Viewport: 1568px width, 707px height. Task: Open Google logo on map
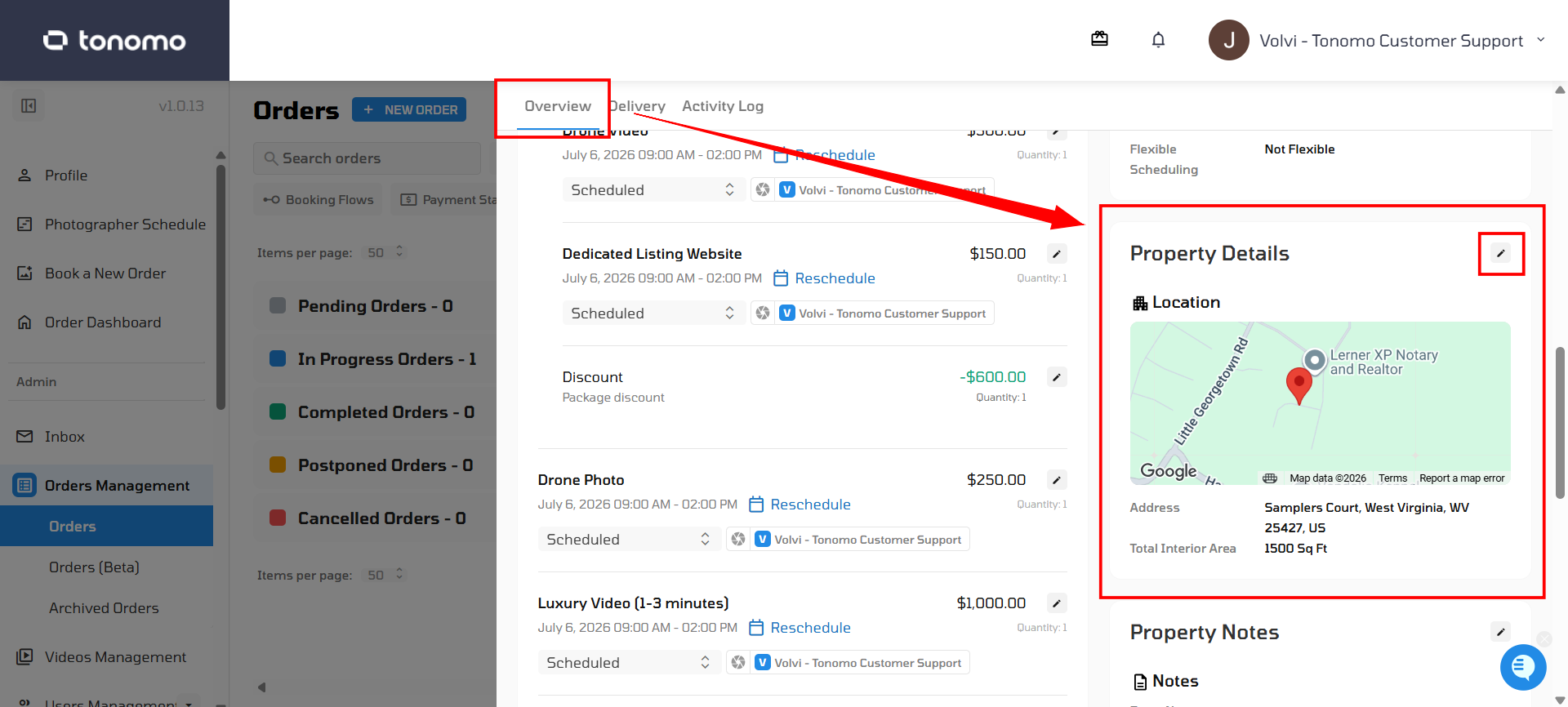tap(1168, 471)
